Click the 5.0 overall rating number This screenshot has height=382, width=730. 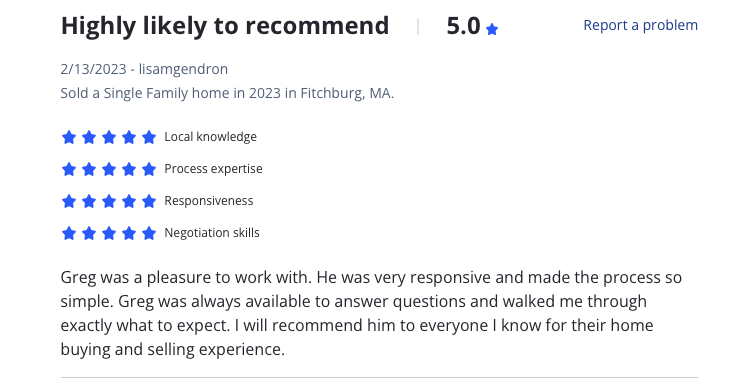point(463,26)
